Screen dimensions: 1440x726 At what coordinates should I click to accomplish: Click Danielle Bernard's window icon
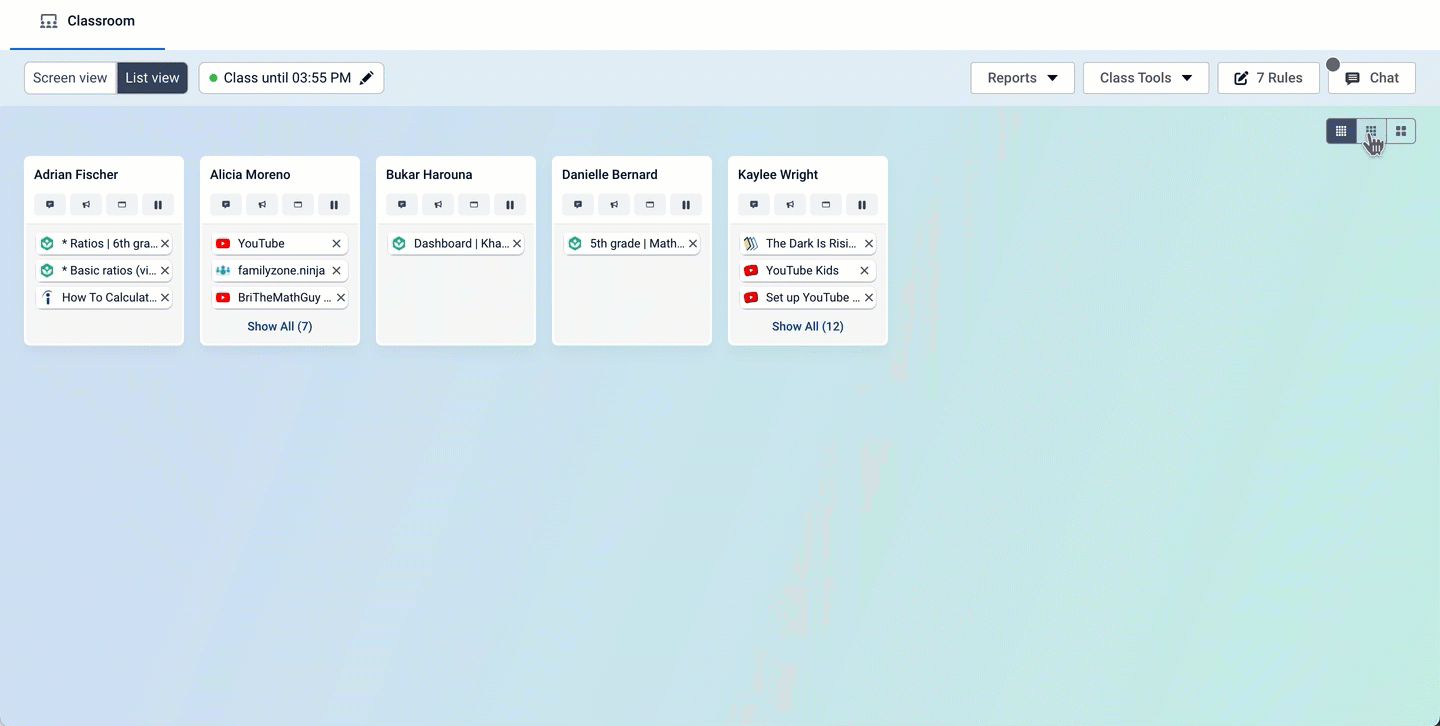click(650, 205)
